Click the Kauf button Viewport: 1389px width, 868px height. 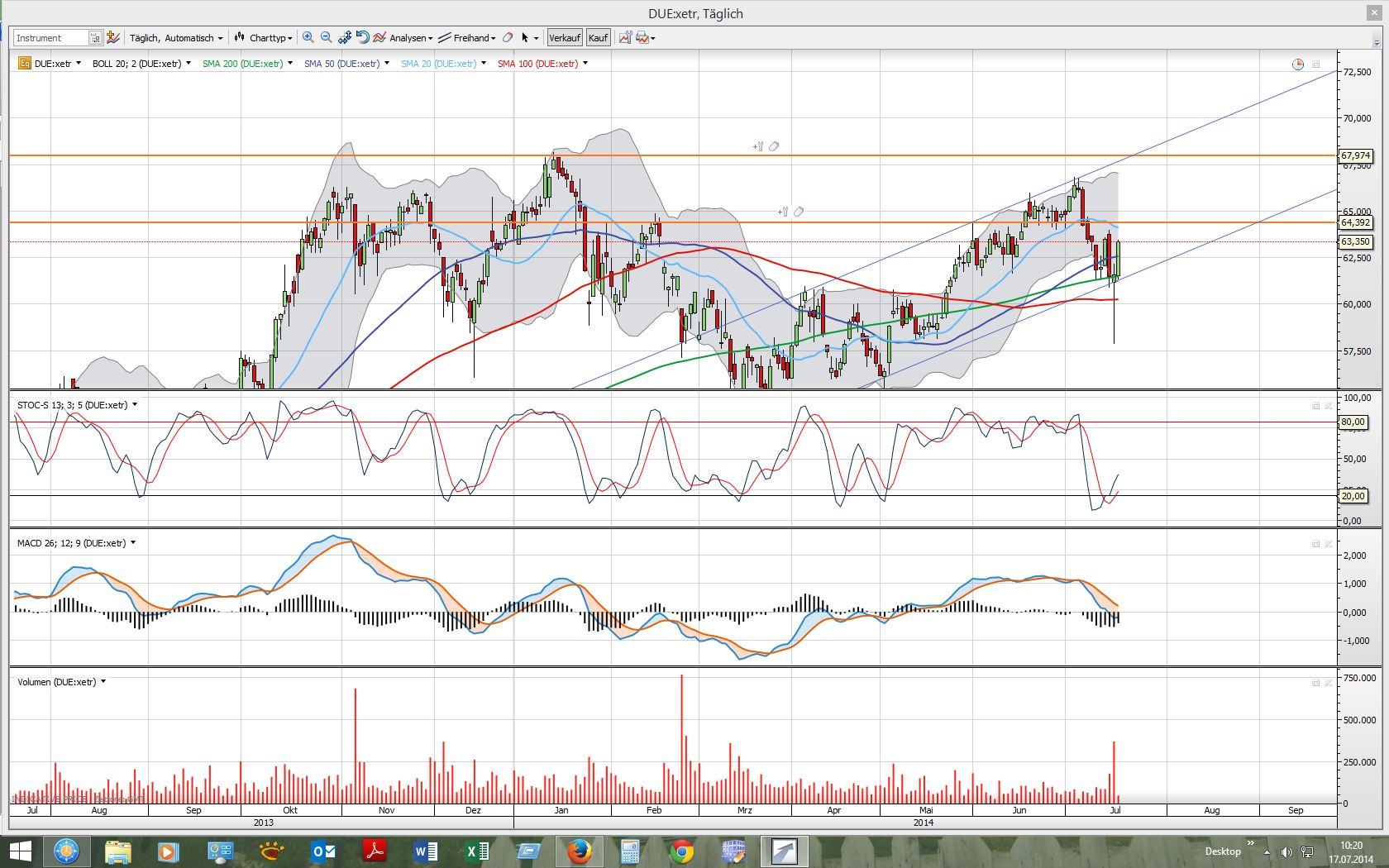(599, 38)
